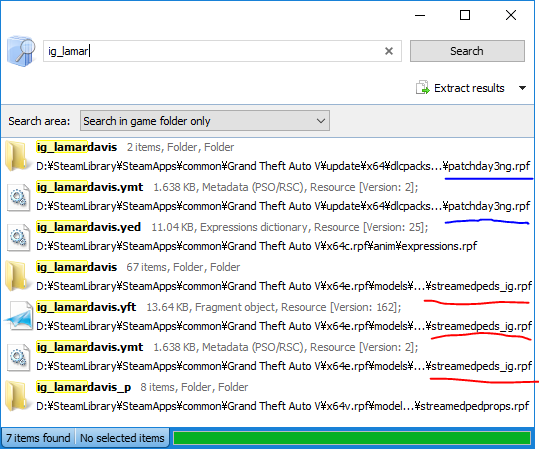Click the Extract results document icon
Image resolution: width=539 pixels, height=449 pixels.
[422, 88]
